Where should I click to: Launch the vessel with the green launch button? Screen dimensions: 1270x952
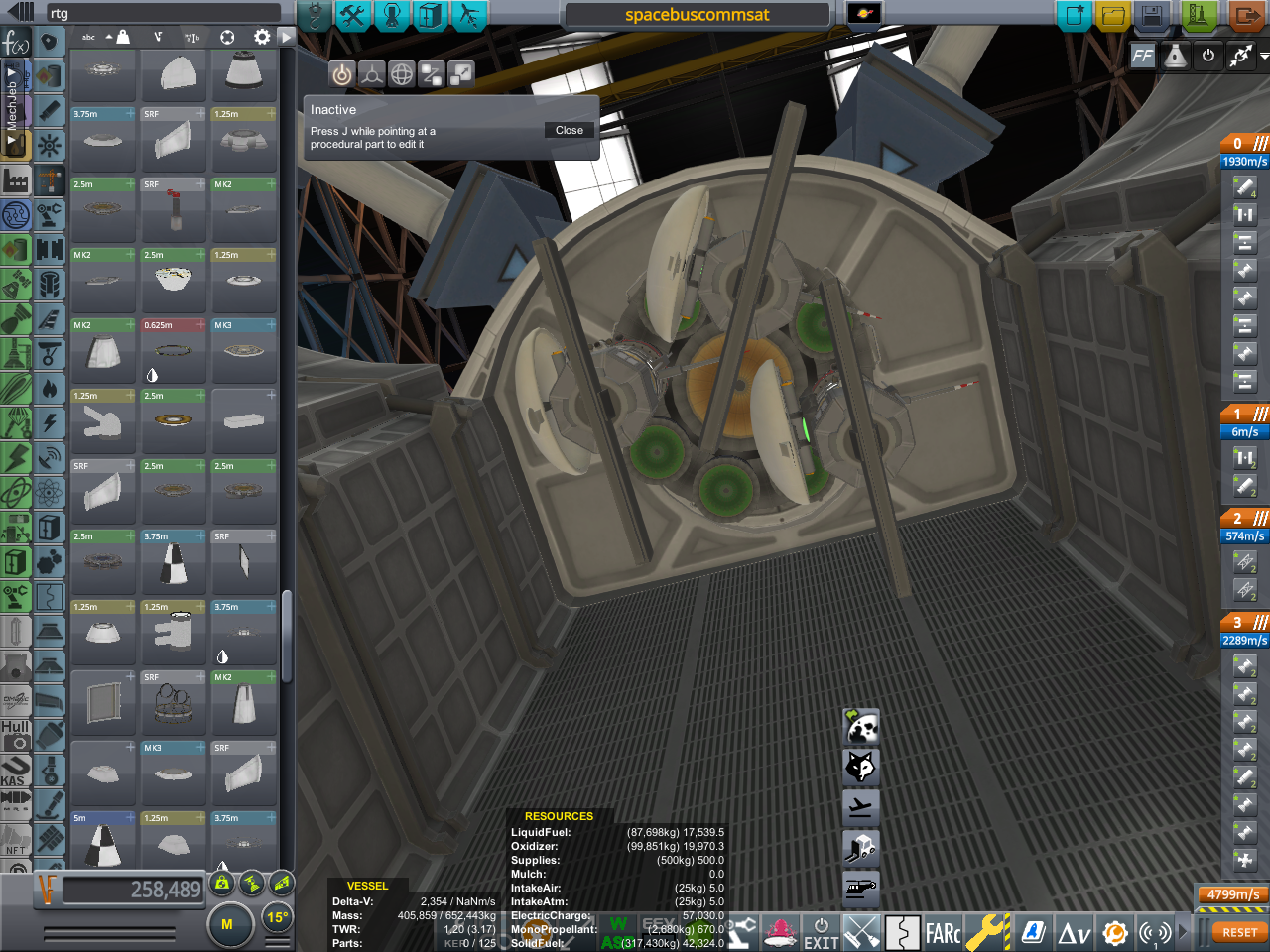click(x=1197, y=16)
